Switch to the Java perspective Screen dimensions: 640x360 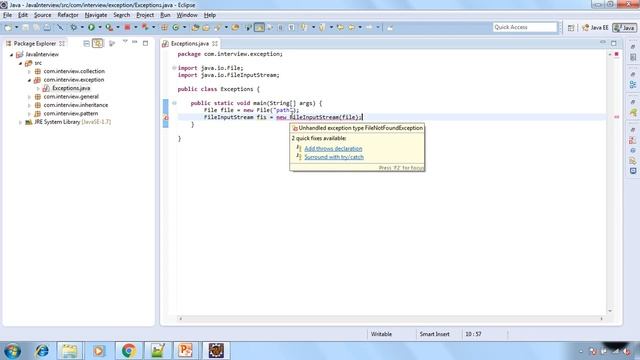click(625, 27)
